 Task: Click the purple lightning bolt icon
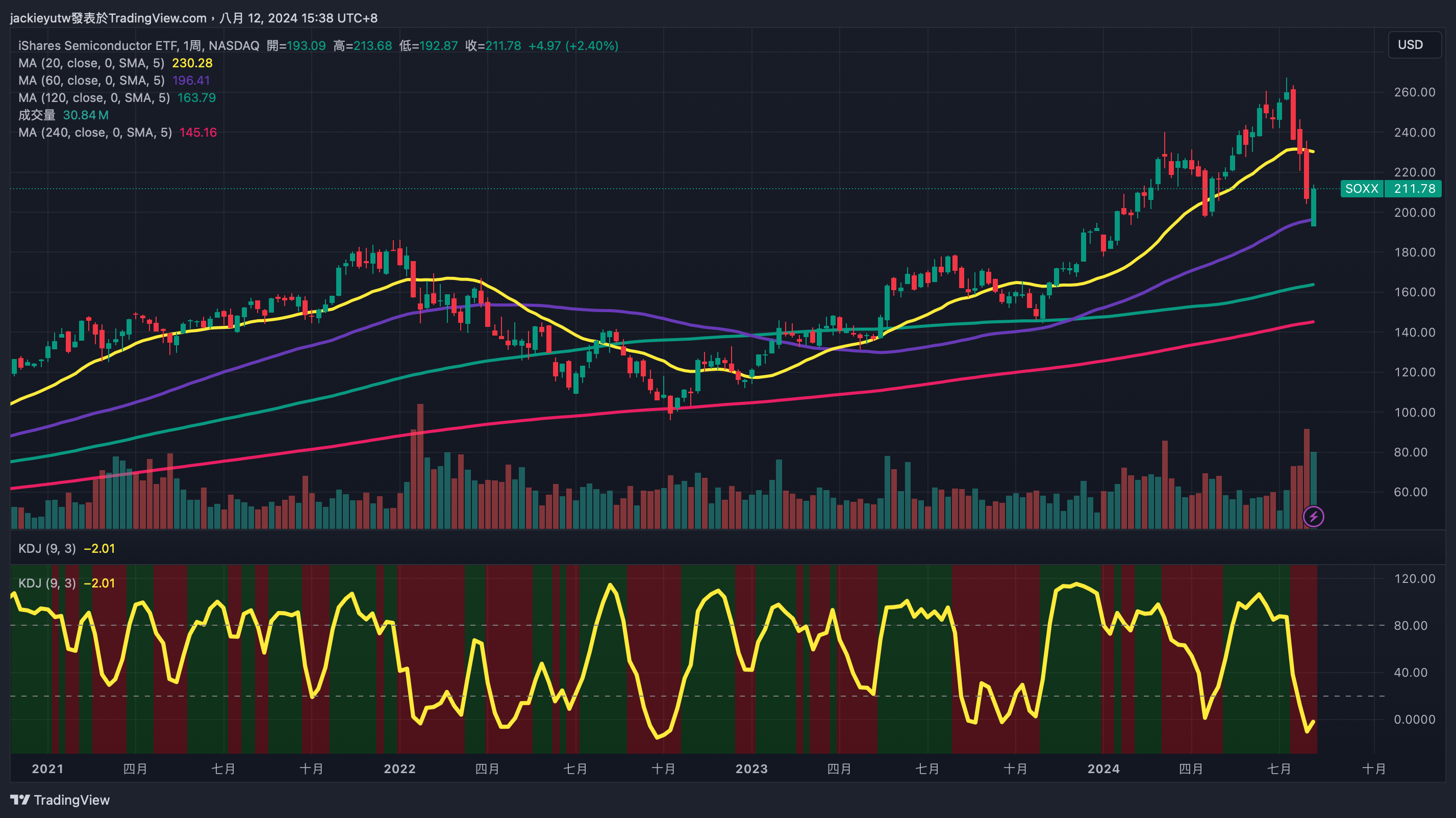[x=1313, y=516]
